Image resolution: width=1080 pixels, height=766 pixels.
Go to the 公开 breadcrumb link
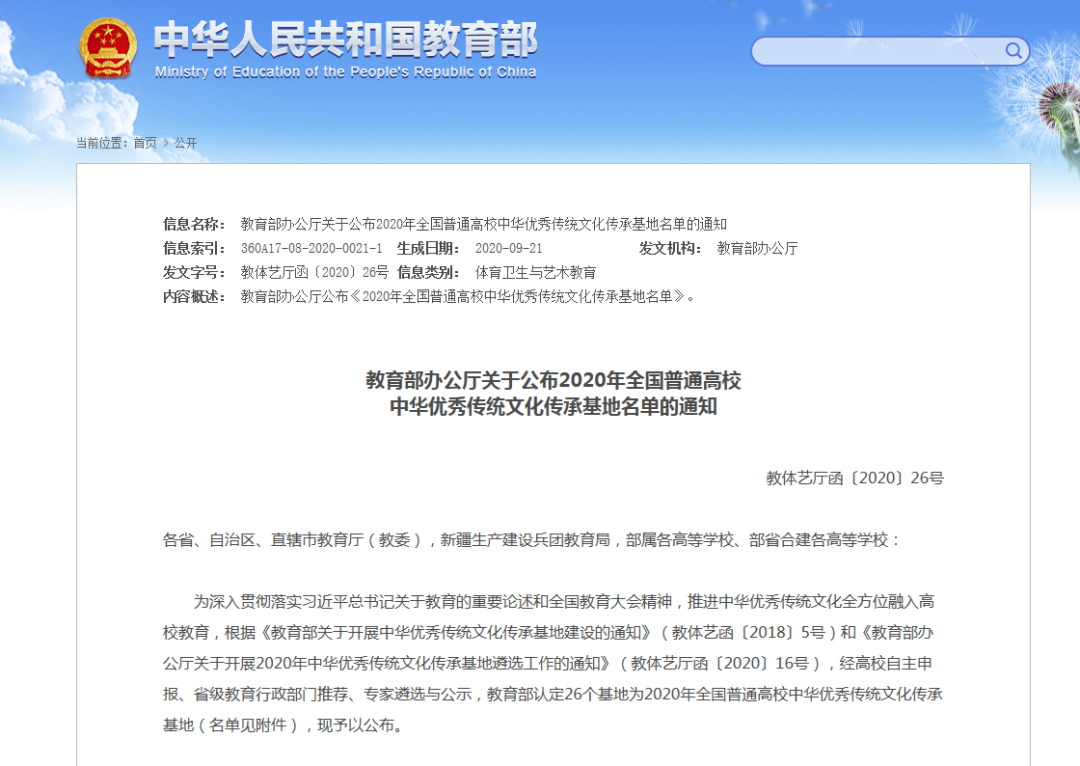(186, 143)
